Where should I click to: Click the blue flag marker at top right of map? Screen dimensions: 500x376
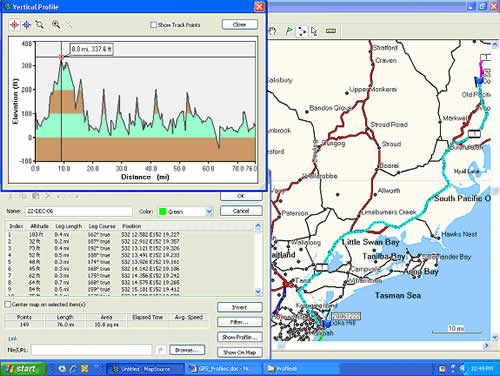(x=479, y=80)
